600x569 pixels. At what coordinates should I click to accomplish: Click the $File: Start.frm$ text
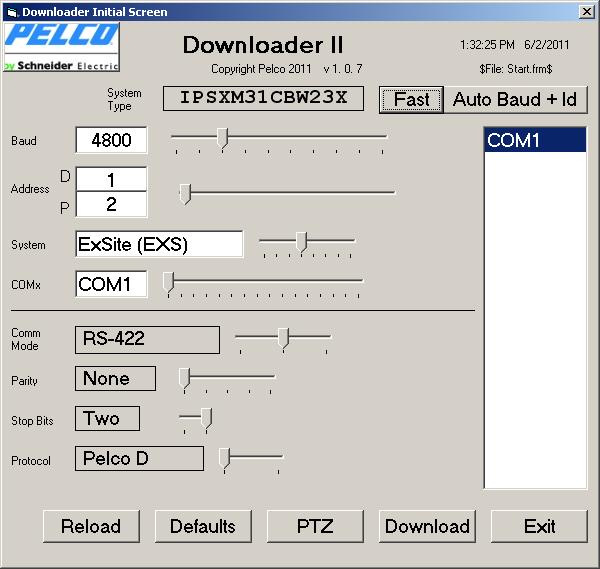(x=515, y=69)
